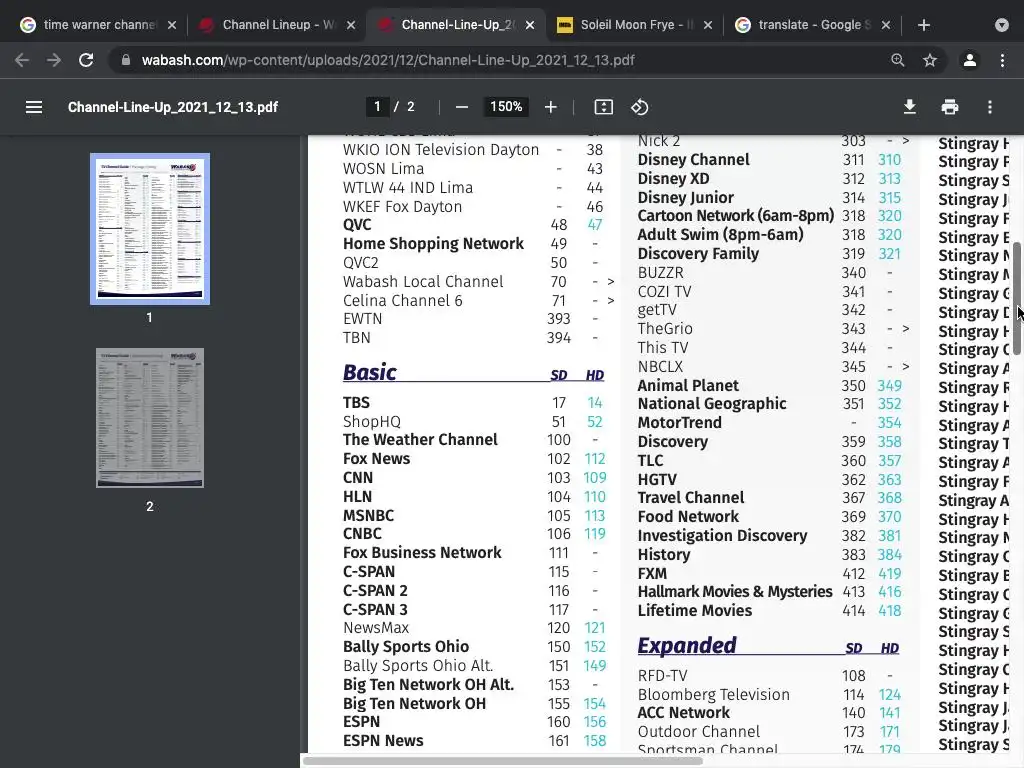Open the PDF viewer more actions menu
Image resolution: width=1024 pixels, height=768 pixels.
(990, 107)
